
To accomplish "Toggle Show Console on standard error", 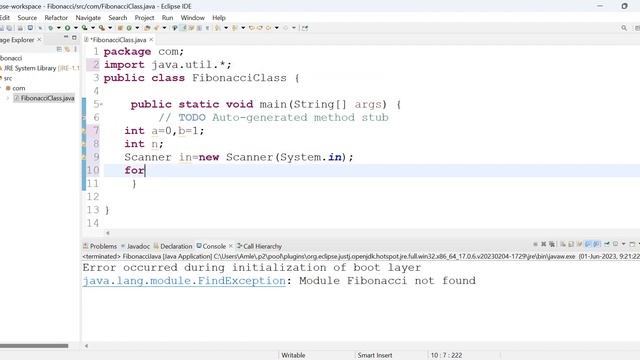I will click(x=597, y=244).
